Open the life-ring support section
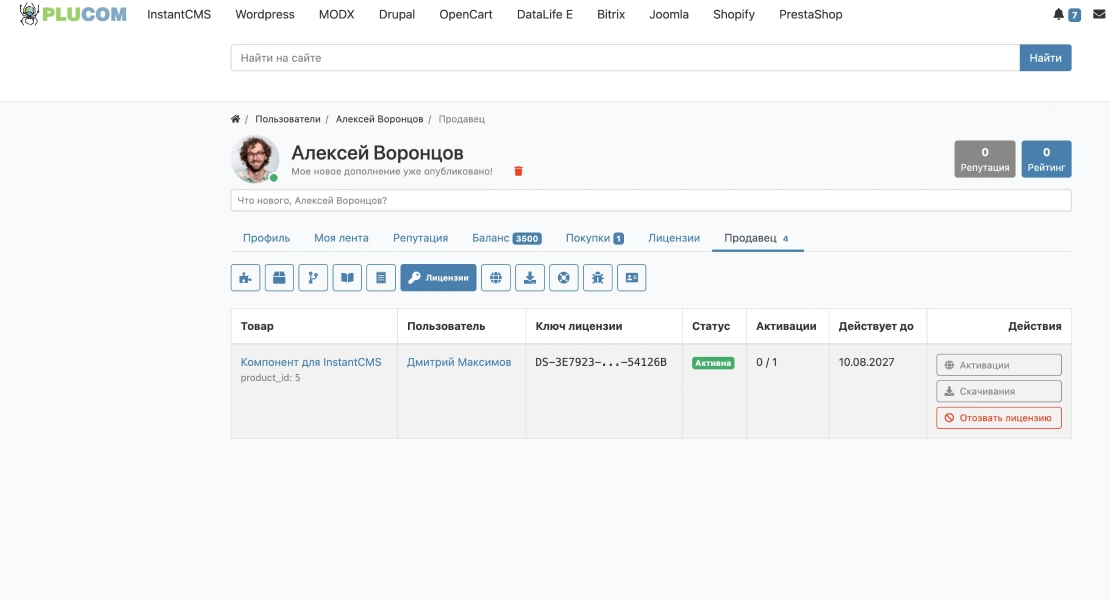The width and height of the screenshot is (1110, 600). (563, 277)
